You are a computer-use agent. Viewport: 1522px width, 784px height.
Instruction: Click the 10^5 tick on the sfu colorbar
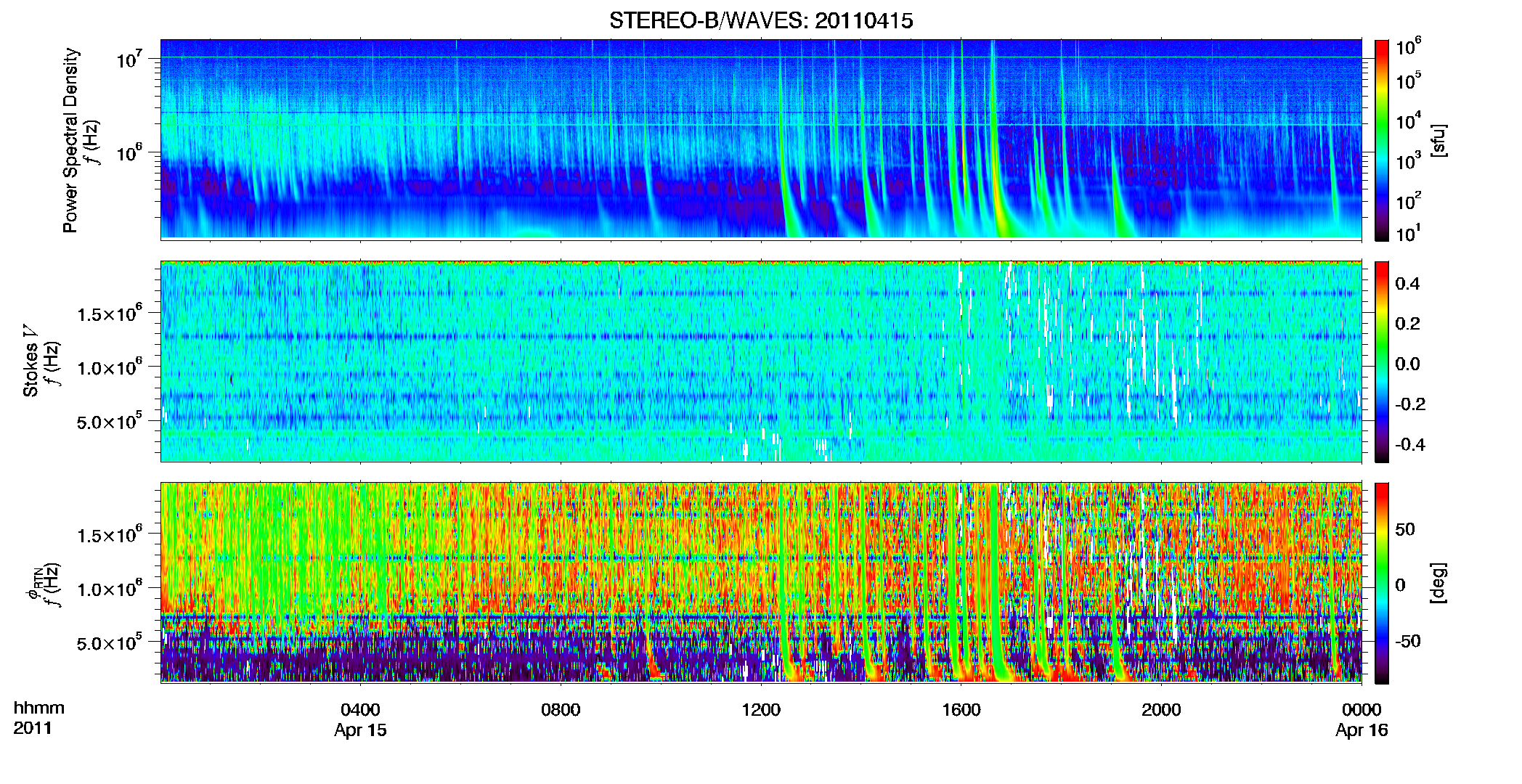click(1408, 80)
